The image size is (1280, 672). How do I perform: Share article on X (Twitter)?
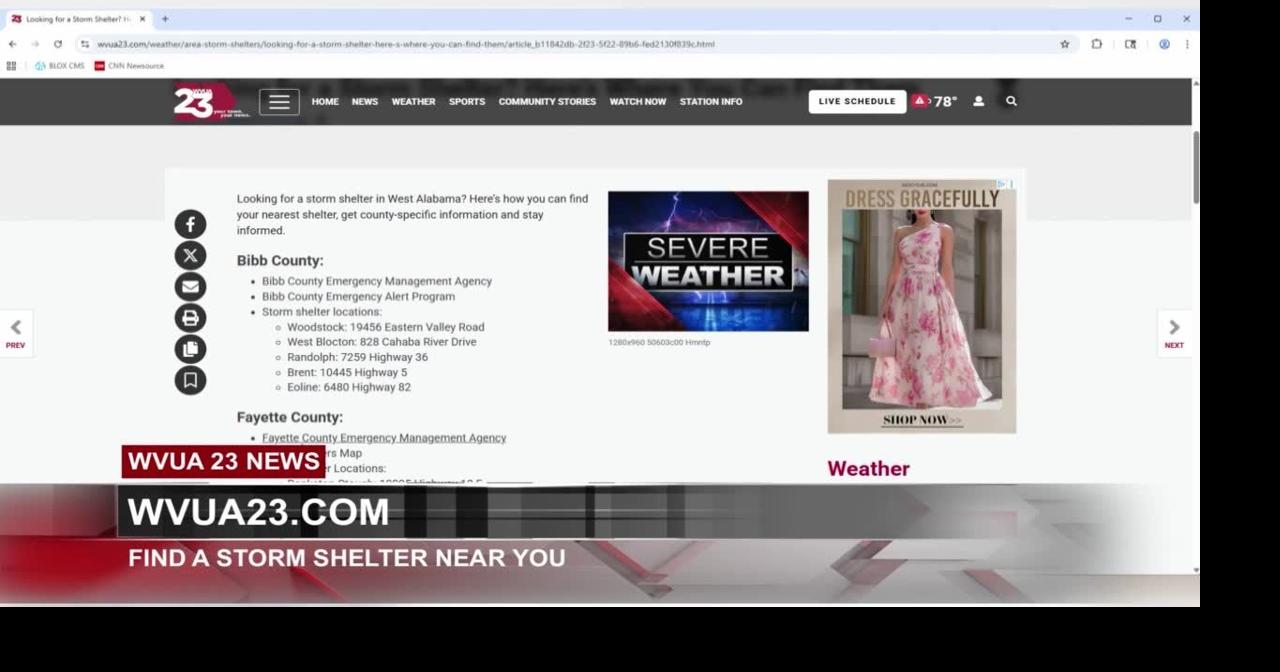tap(190, 255)
